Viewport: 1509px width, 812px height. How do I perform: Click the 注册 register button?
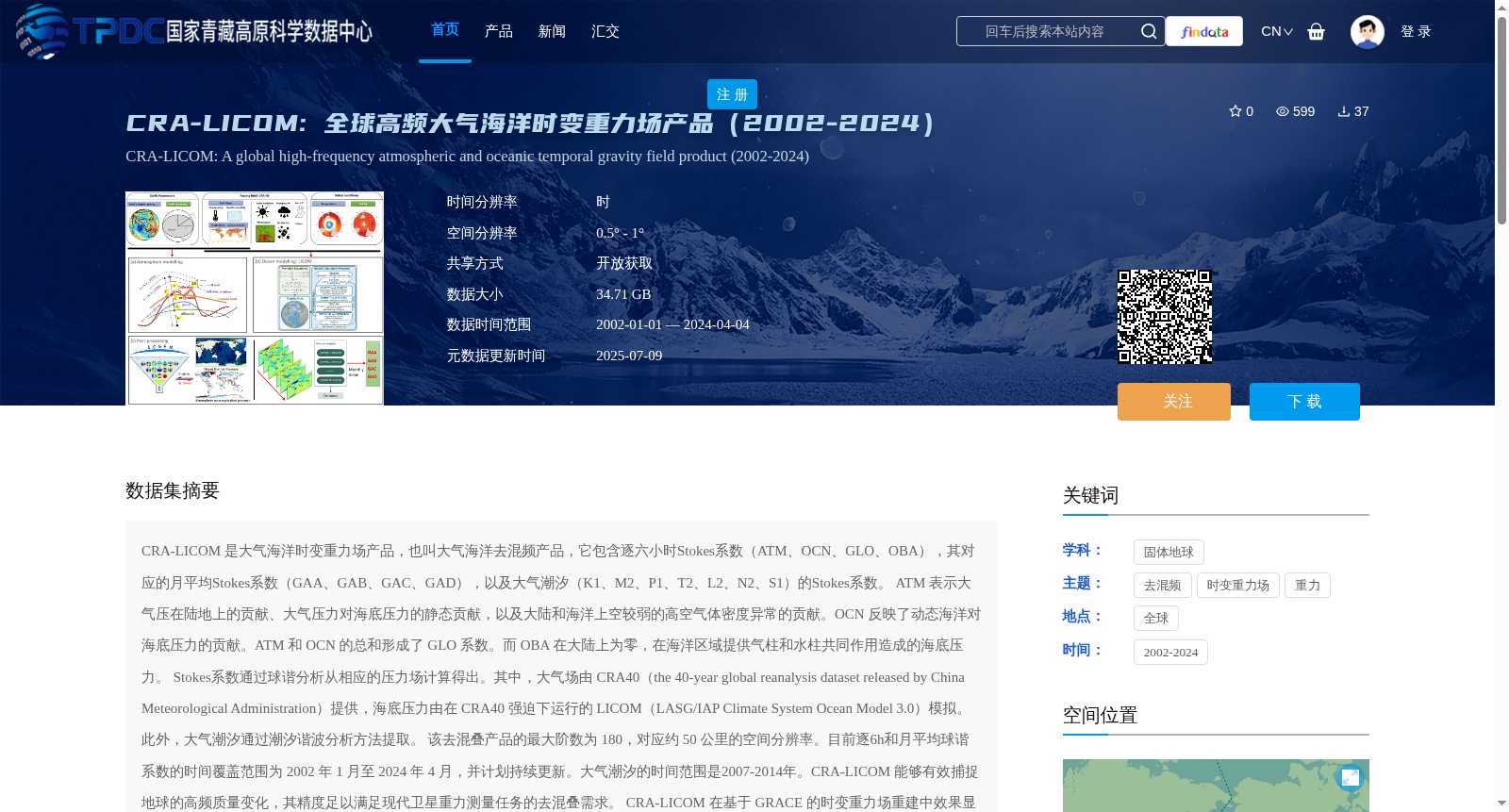(732, 94)
